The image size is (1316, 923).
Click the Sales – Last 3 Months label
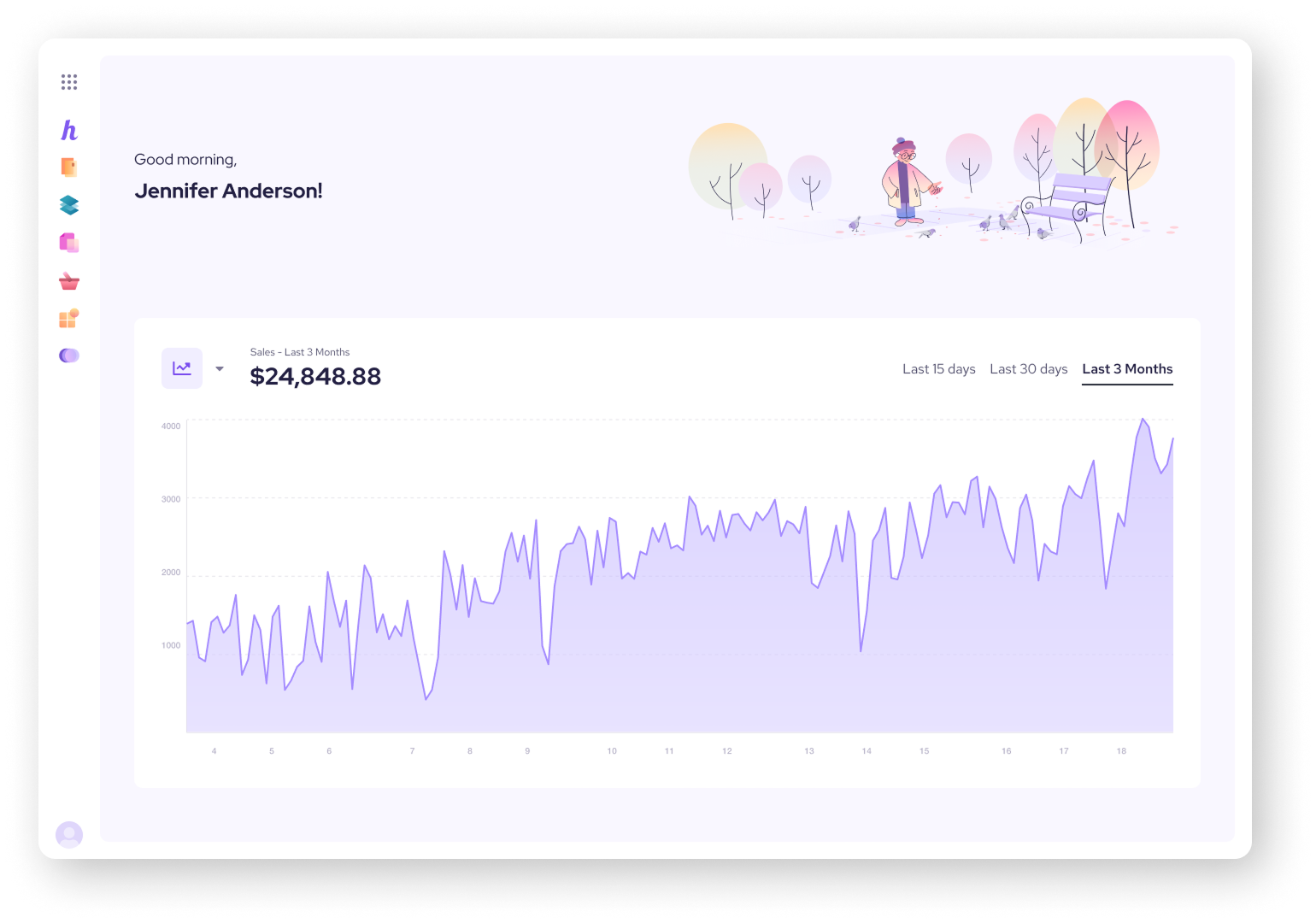[x=298, y=351]
